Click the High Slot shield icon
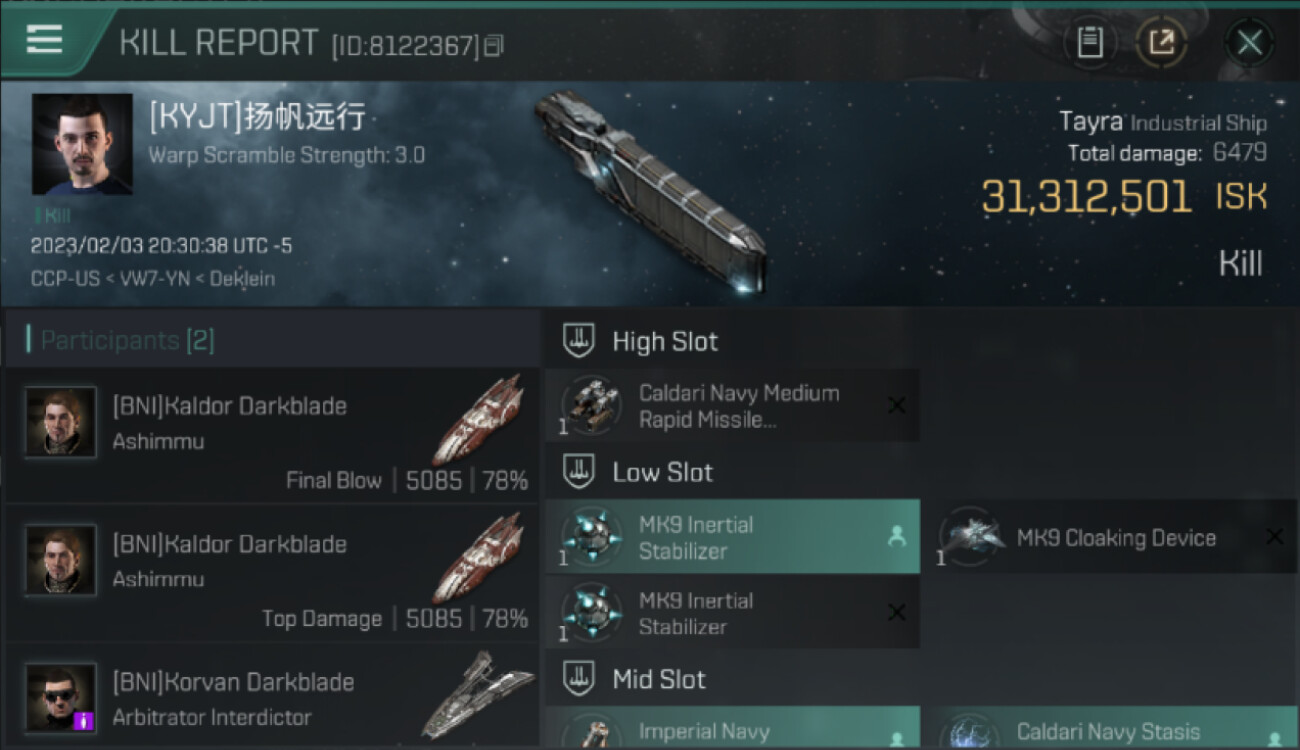 tap(578, 341)
